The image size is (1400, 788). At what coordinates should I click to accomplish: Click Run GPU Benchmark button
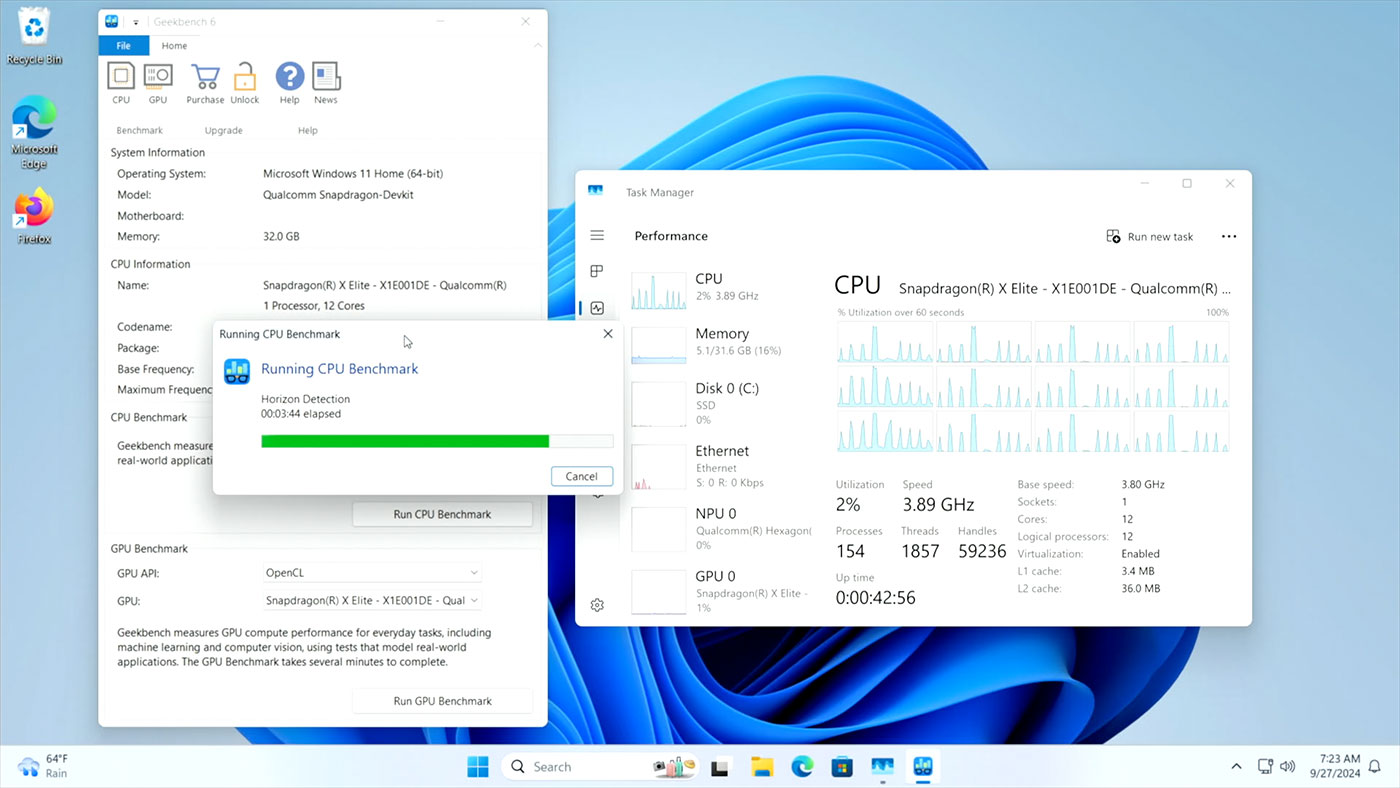tap(442, 701)
